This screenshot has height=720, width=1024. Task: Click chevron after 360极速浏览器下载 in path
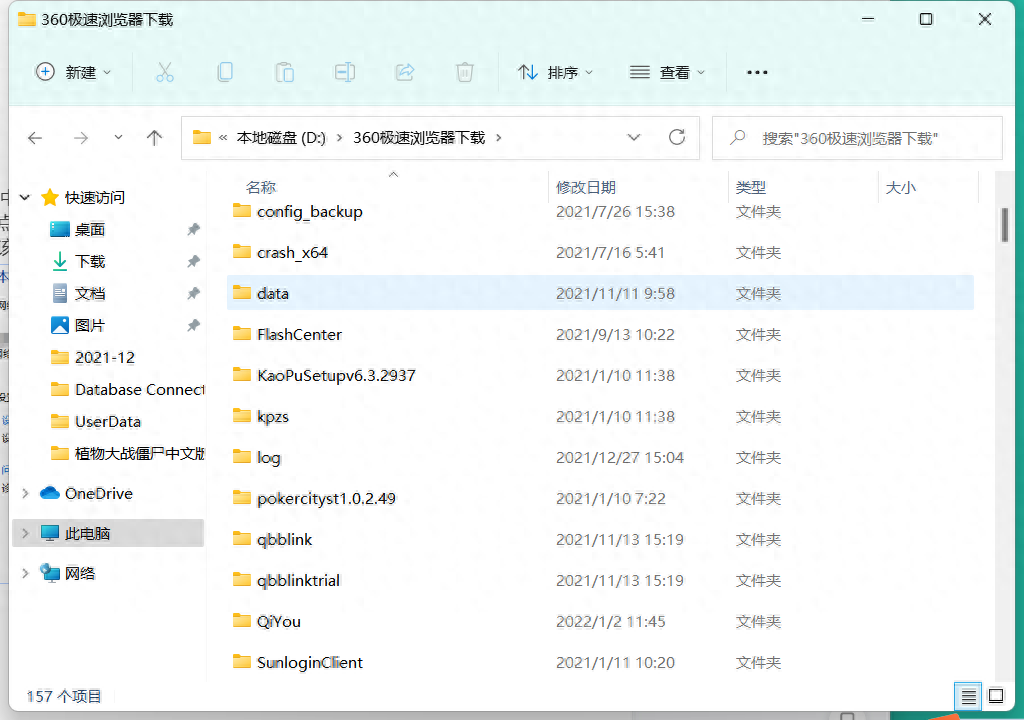pos(498,137)
